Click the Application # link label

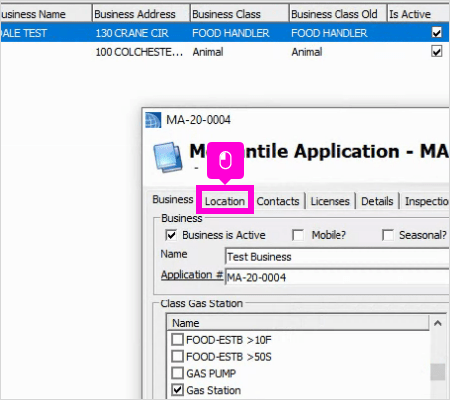(192, 275)
